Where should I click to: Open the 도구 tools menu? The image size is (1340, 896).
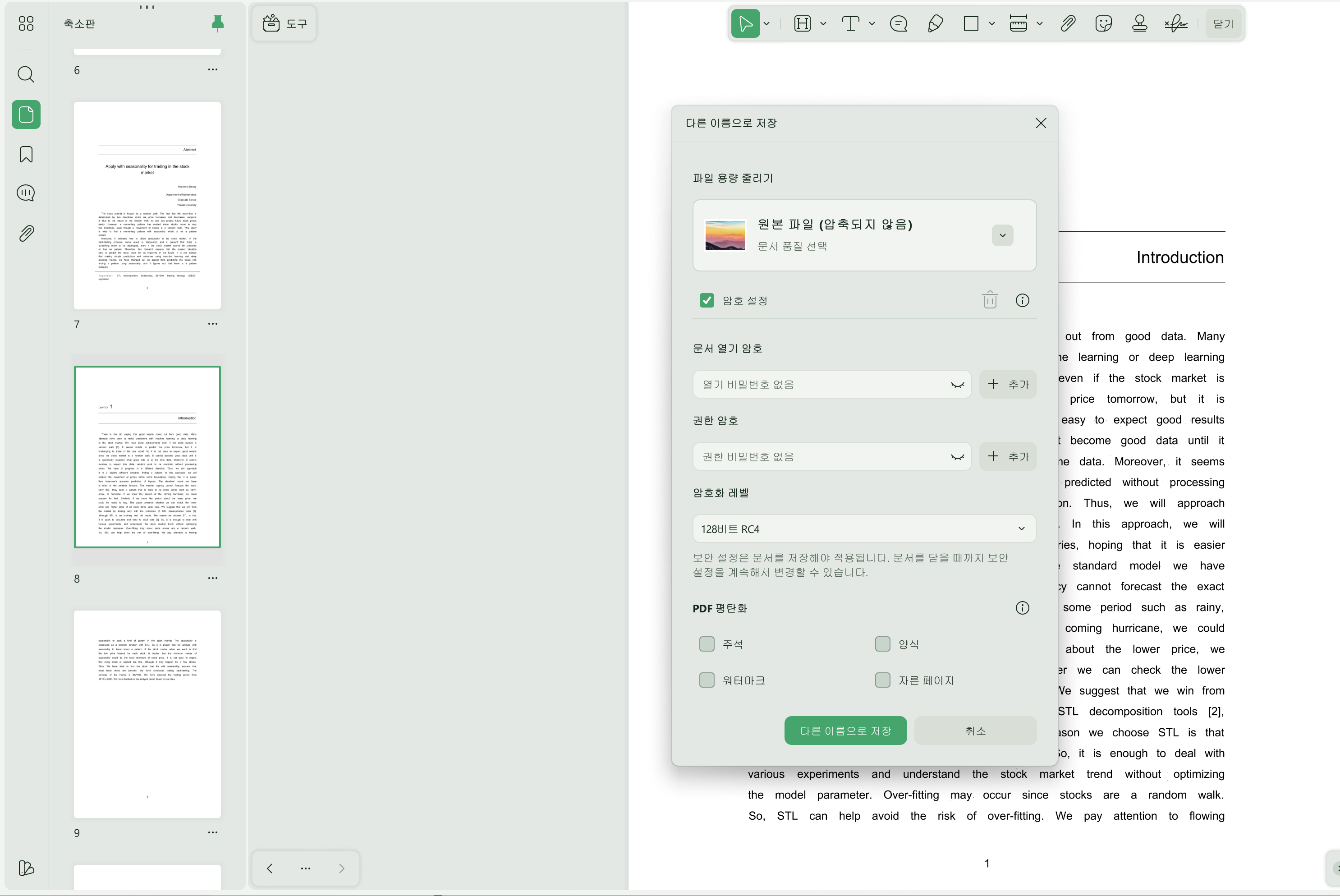click(285, 23)
